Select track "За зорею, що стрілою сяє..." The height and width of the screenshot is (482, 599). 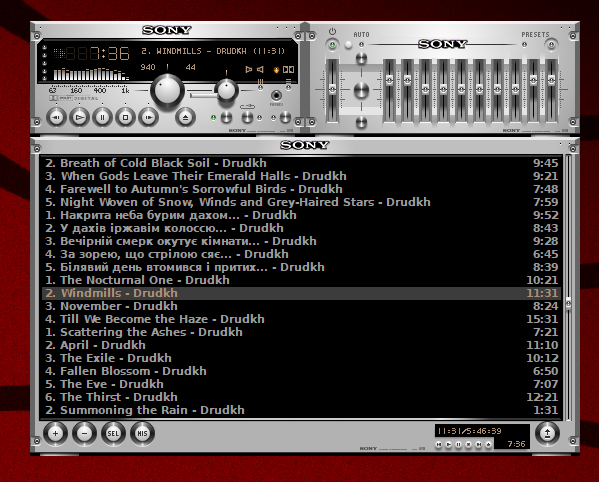(x=301, y=254)
